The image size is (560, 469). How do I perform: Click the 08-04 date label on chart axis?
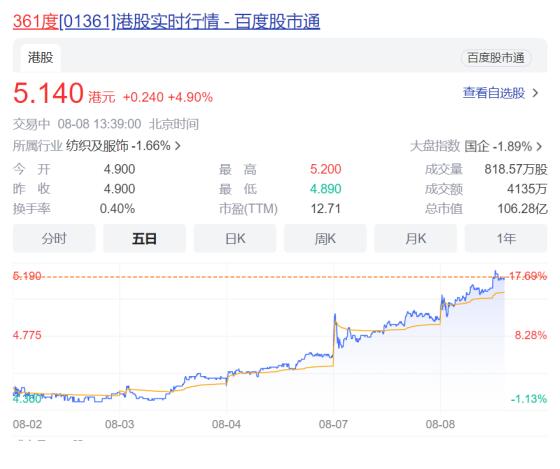226,424
